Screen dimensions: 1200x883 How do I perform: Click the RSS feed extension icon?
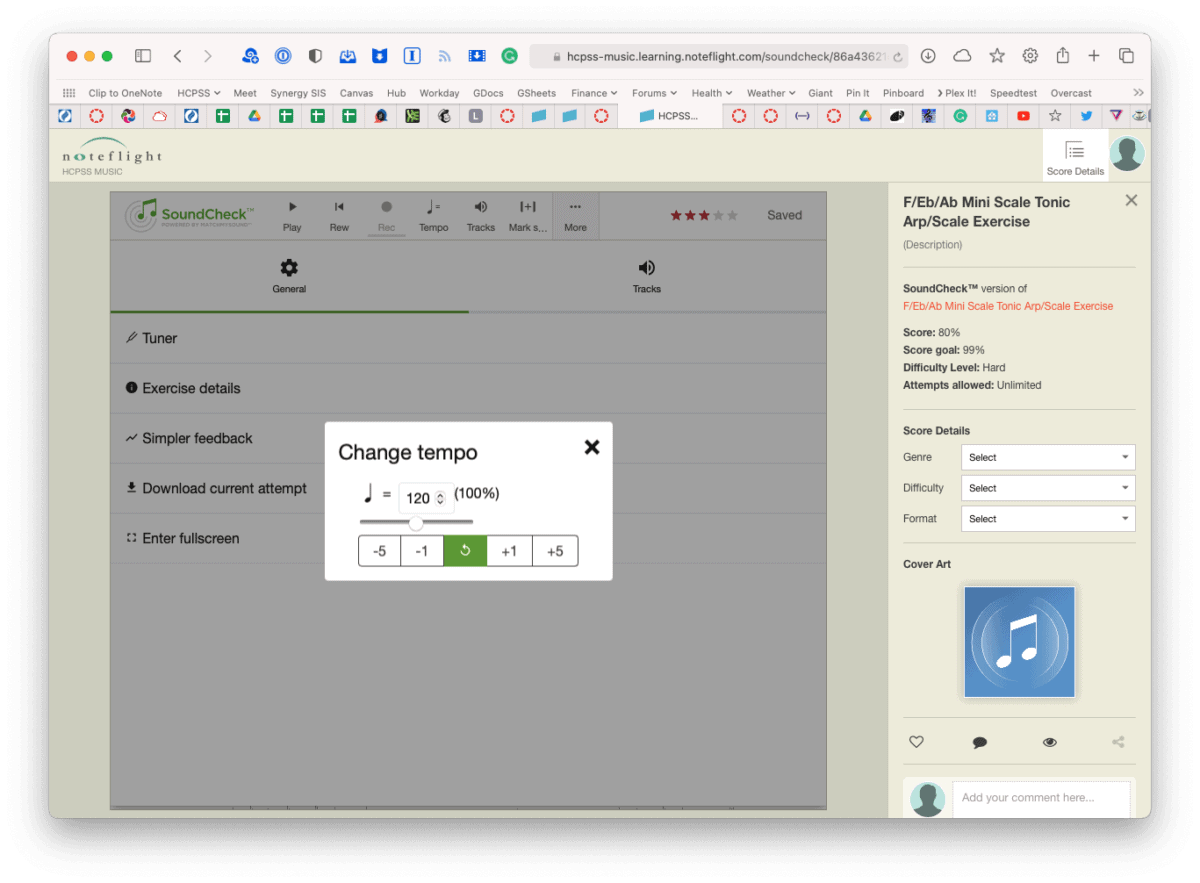tap(445, 57)
